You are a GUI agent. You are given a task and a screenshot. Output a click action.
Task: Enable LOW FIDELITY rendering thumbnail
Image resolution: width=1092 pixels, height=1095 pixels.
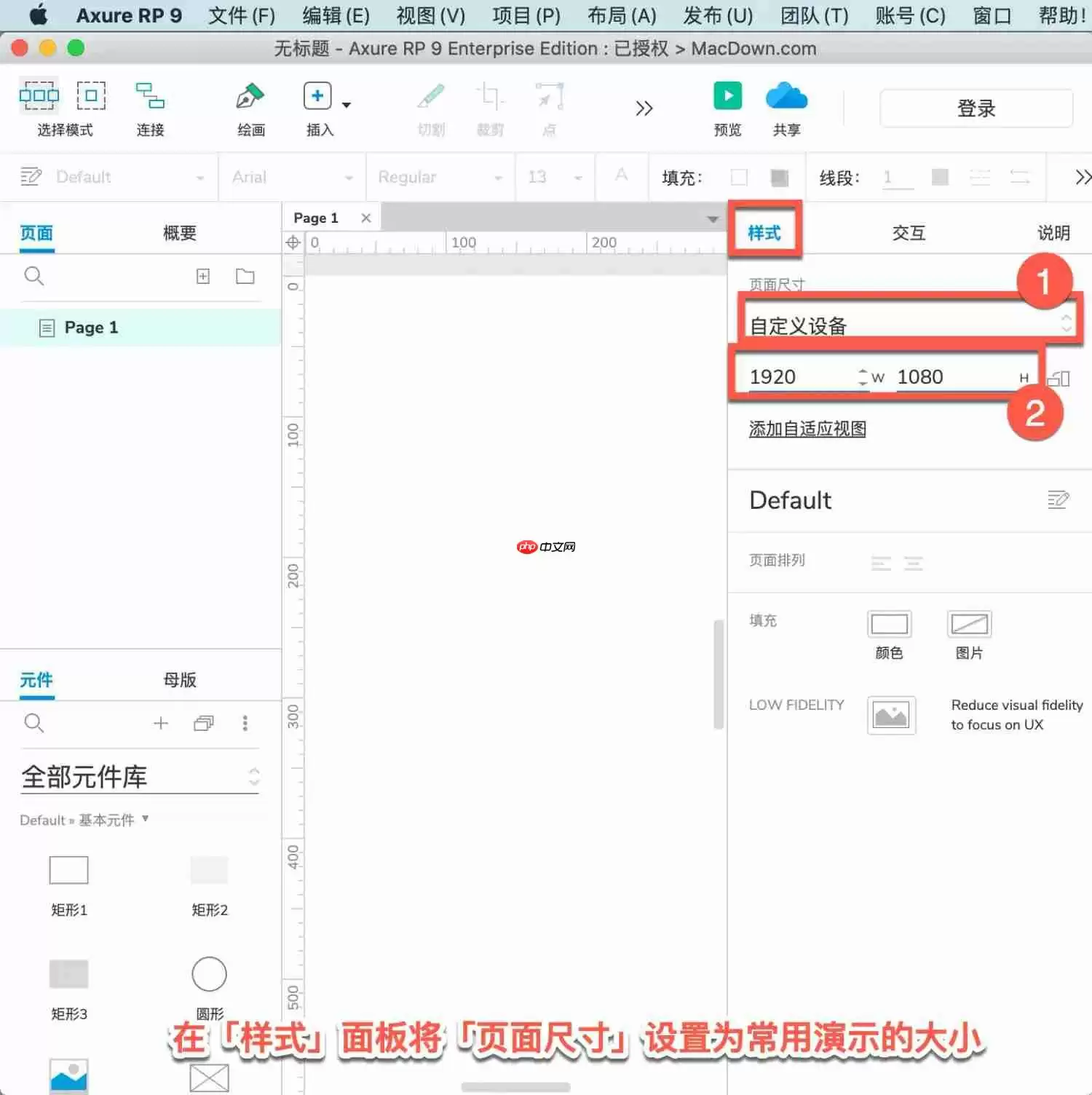[x=891, y=716]
